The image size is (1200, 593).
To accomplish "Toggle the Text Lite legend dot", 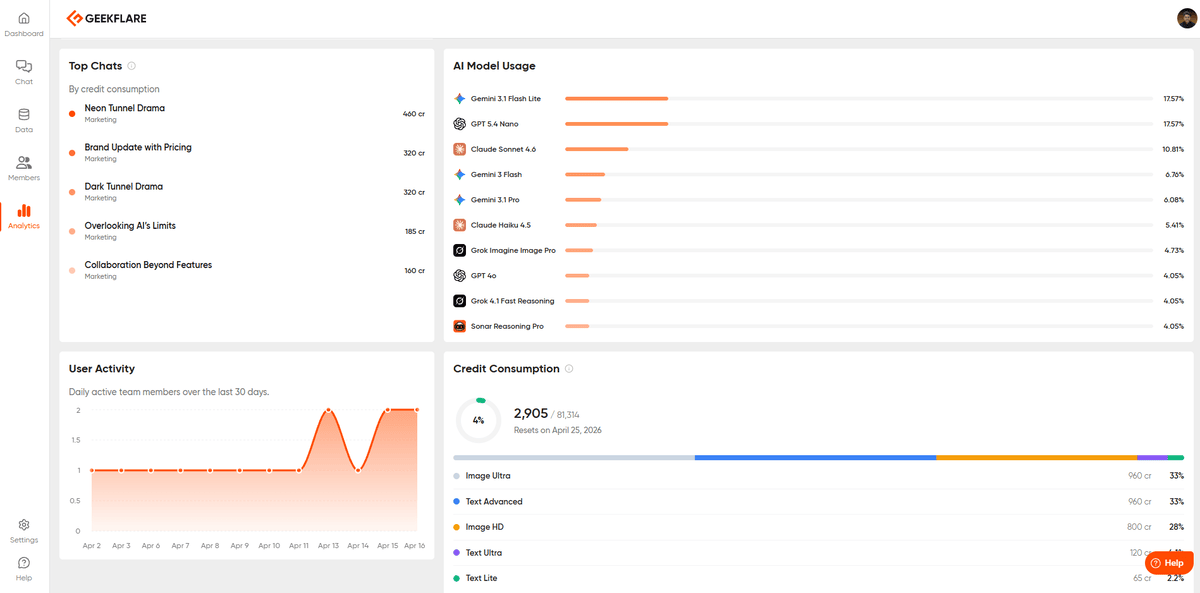I will point(457,578).
